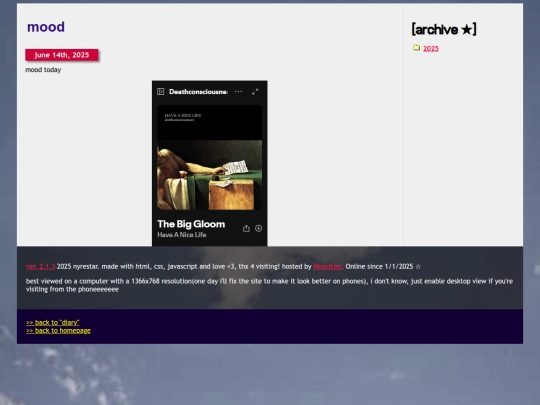The height and width of the screenshot is (405, 540).
Task: Open the ver. 2.1.3 changelog link
Action: [40, 267]
